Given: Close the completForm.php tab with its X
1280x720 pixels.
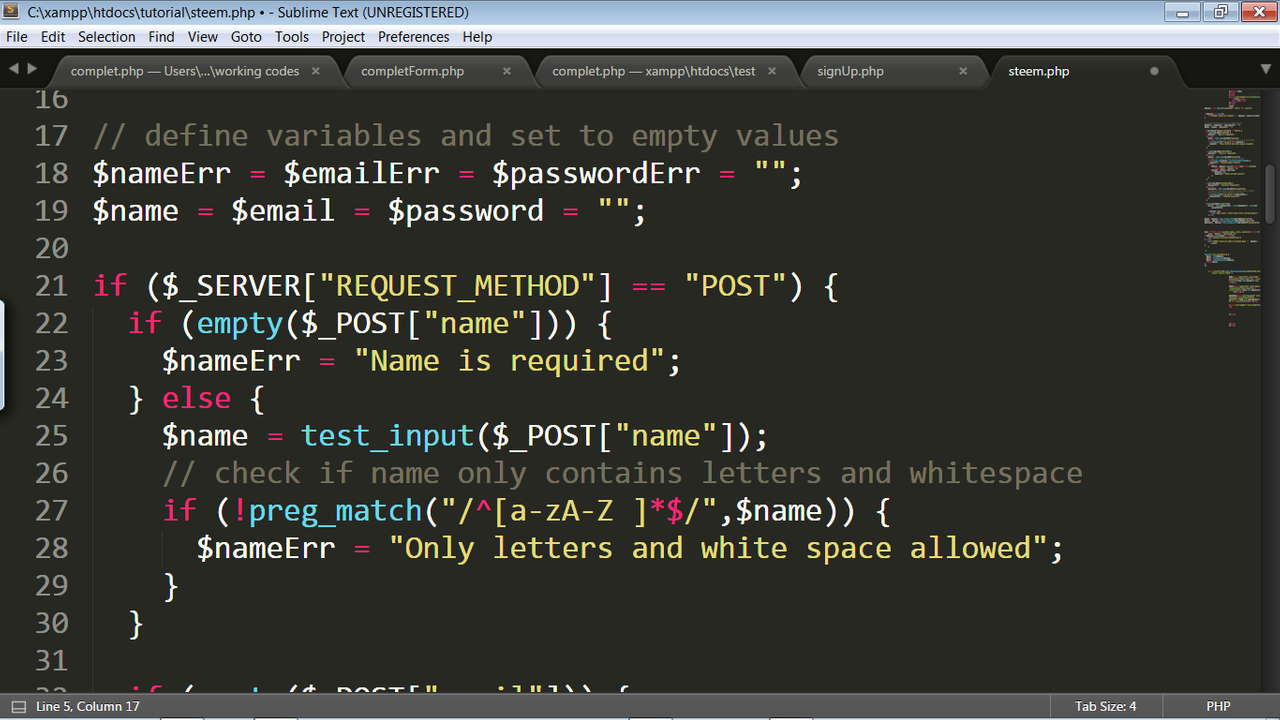Looking at the screenshot, I should pos(507,71).
